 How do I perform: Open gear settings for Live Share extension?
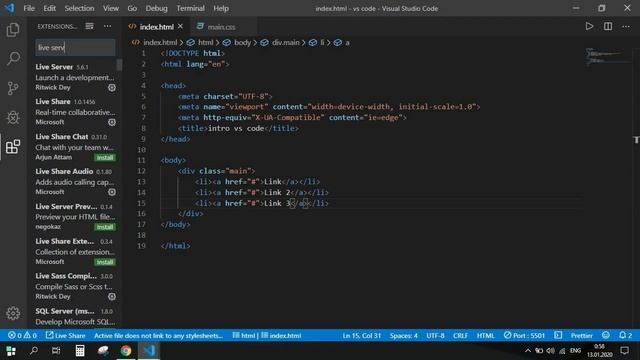(x=112, y=122)
